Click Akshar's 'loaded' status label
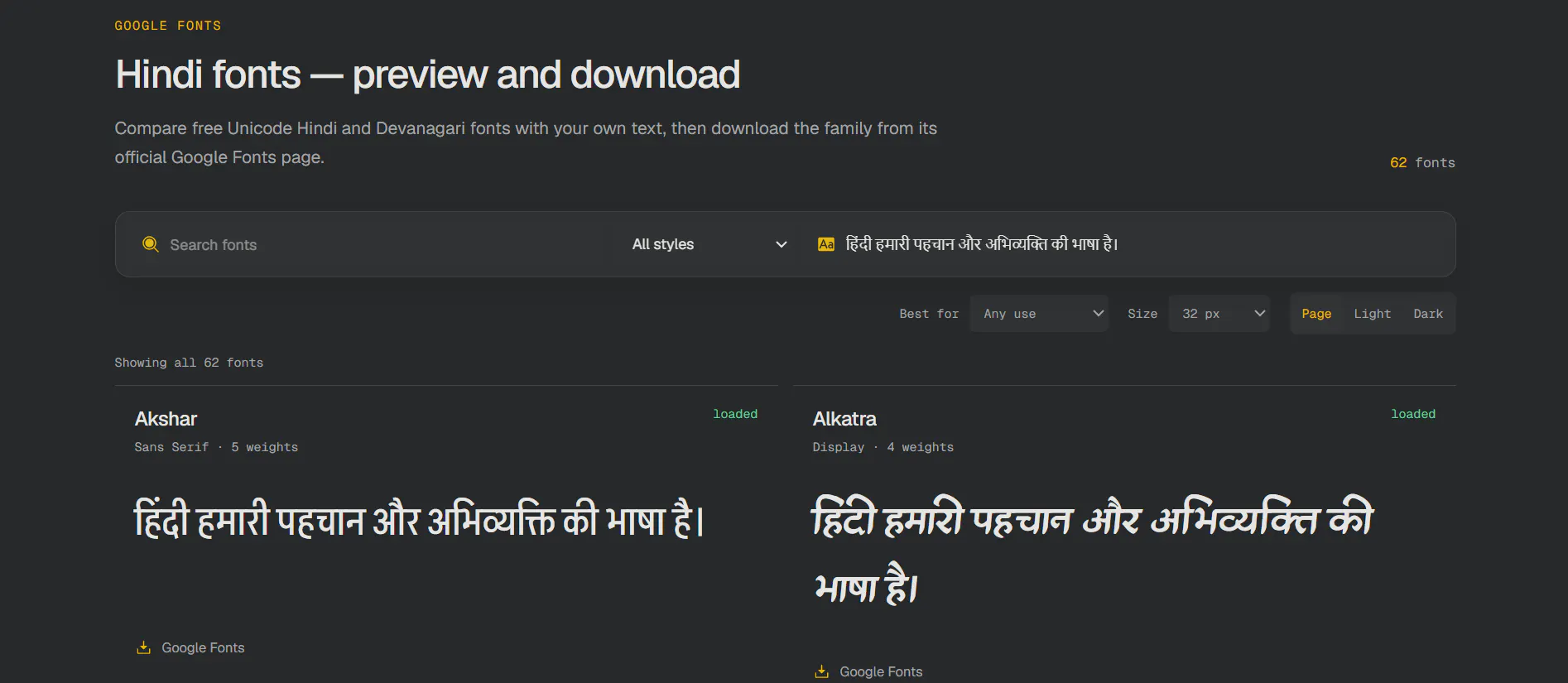The width and height of the screenshot is (1568, 683). pyautogui.click(x=735, y=414)
